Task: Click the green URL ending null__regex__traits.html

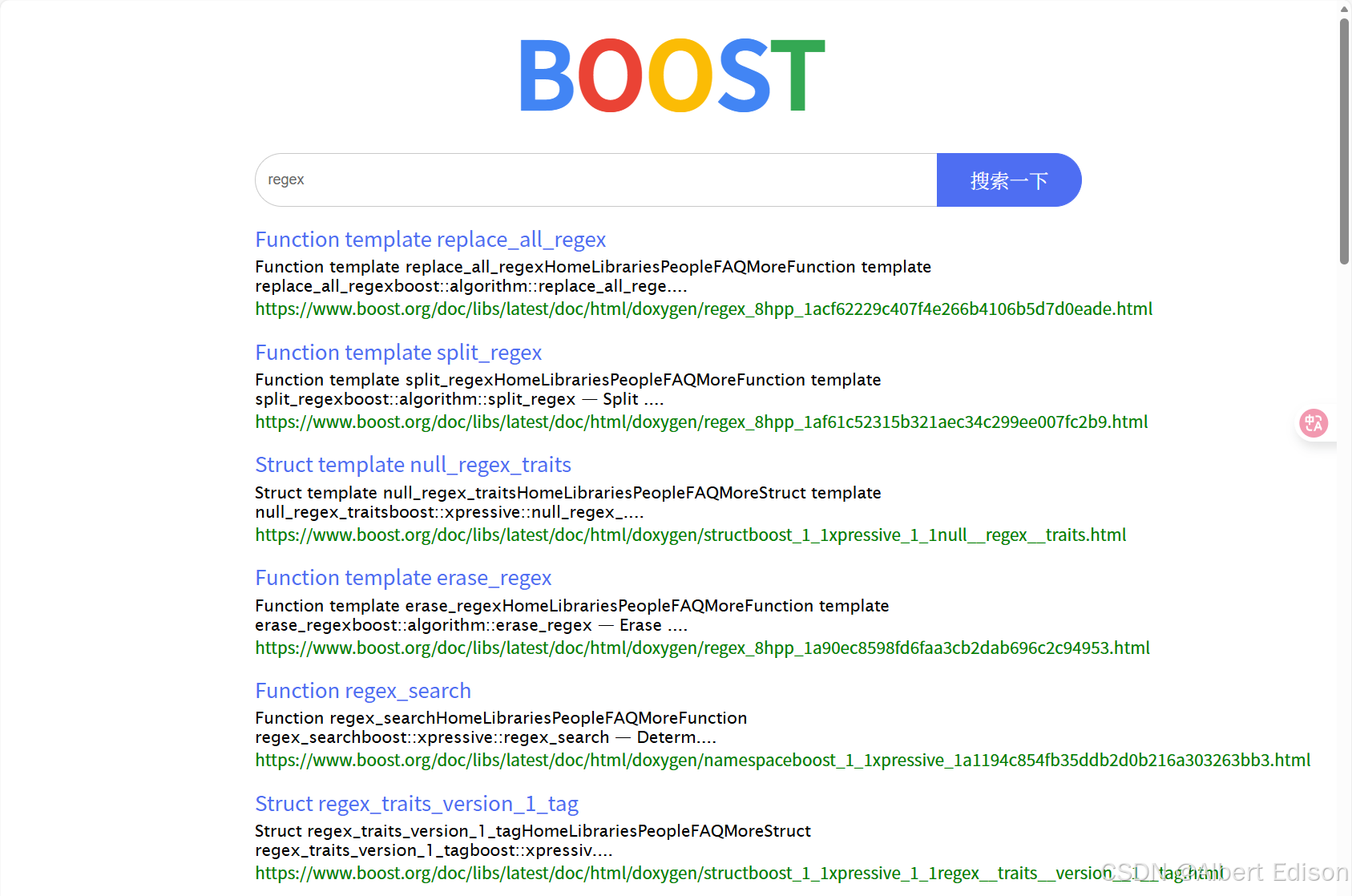Action: [691, 535]
